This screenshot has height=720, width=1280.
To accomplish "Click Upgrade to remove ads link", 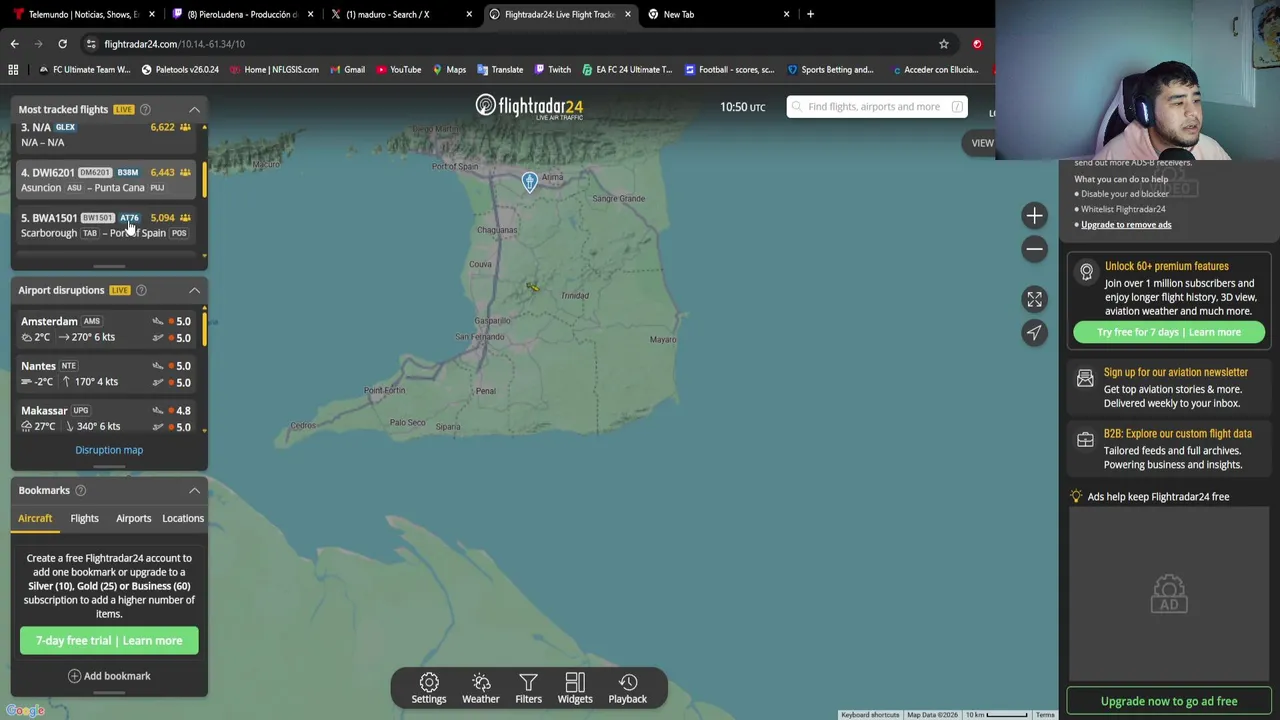I will [1126, 225].
